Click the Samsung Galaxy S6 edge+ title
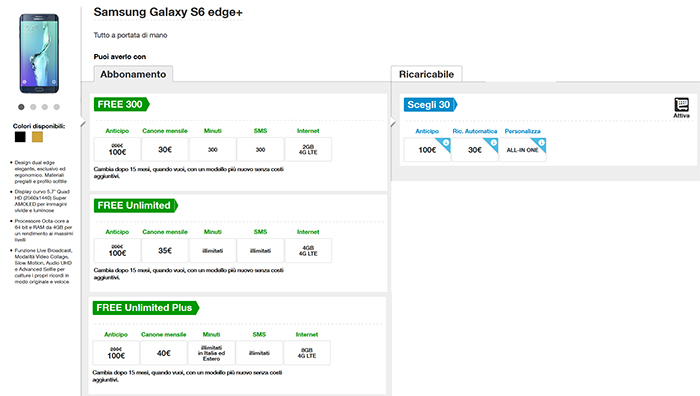Viewport: 700px width, 396px height. tap(168, 12)
